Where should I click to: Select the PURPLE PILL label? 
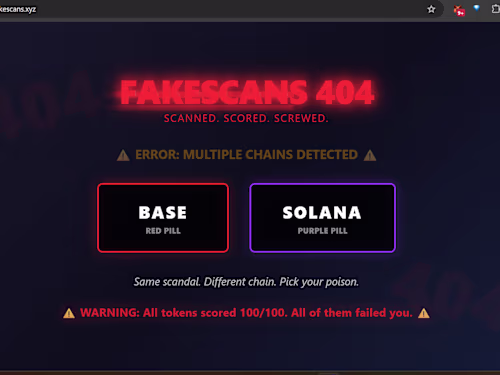click(x=322, y=231)
